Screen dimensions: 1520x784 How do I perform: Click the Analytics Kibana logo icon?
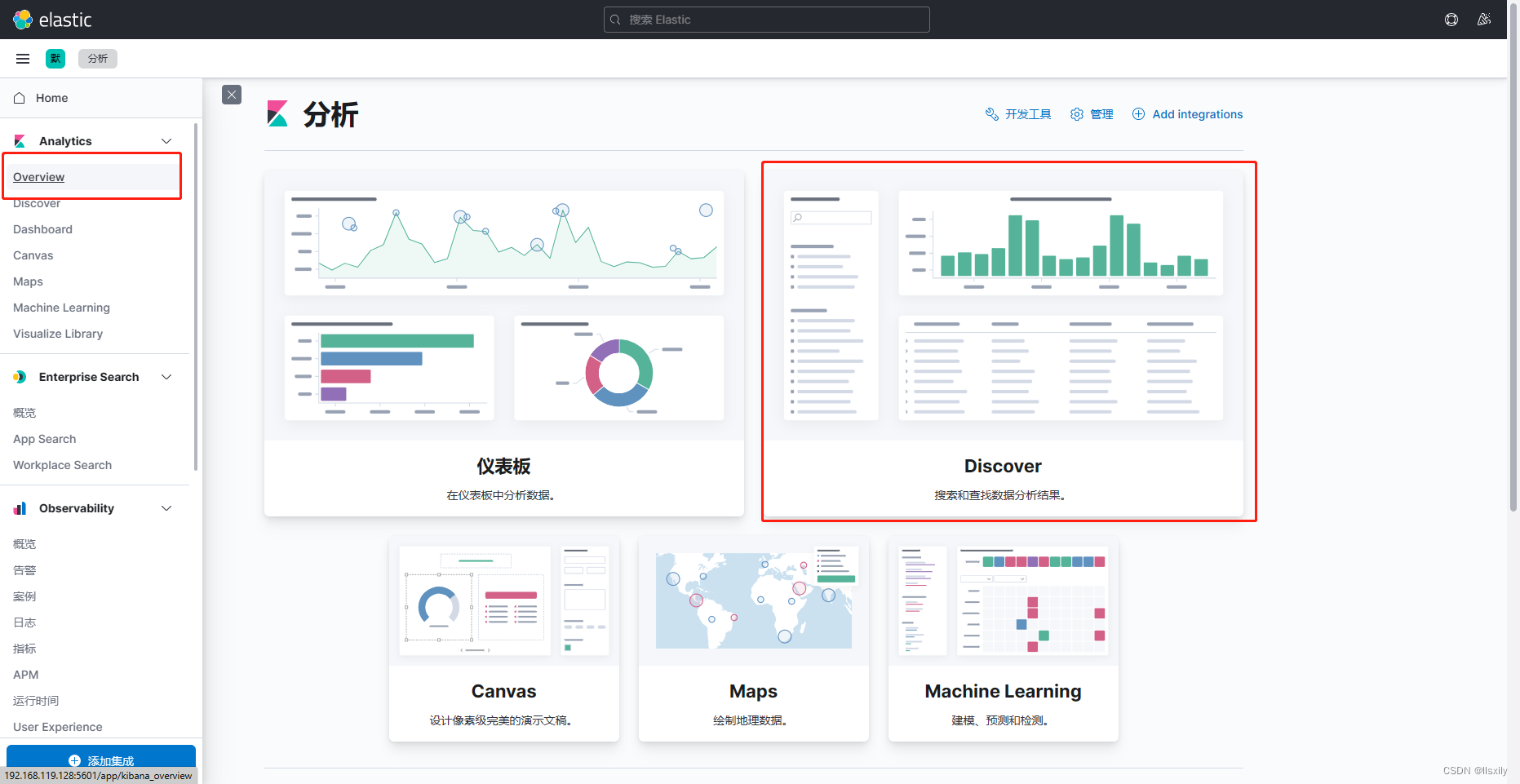click(x=20, y=141)
